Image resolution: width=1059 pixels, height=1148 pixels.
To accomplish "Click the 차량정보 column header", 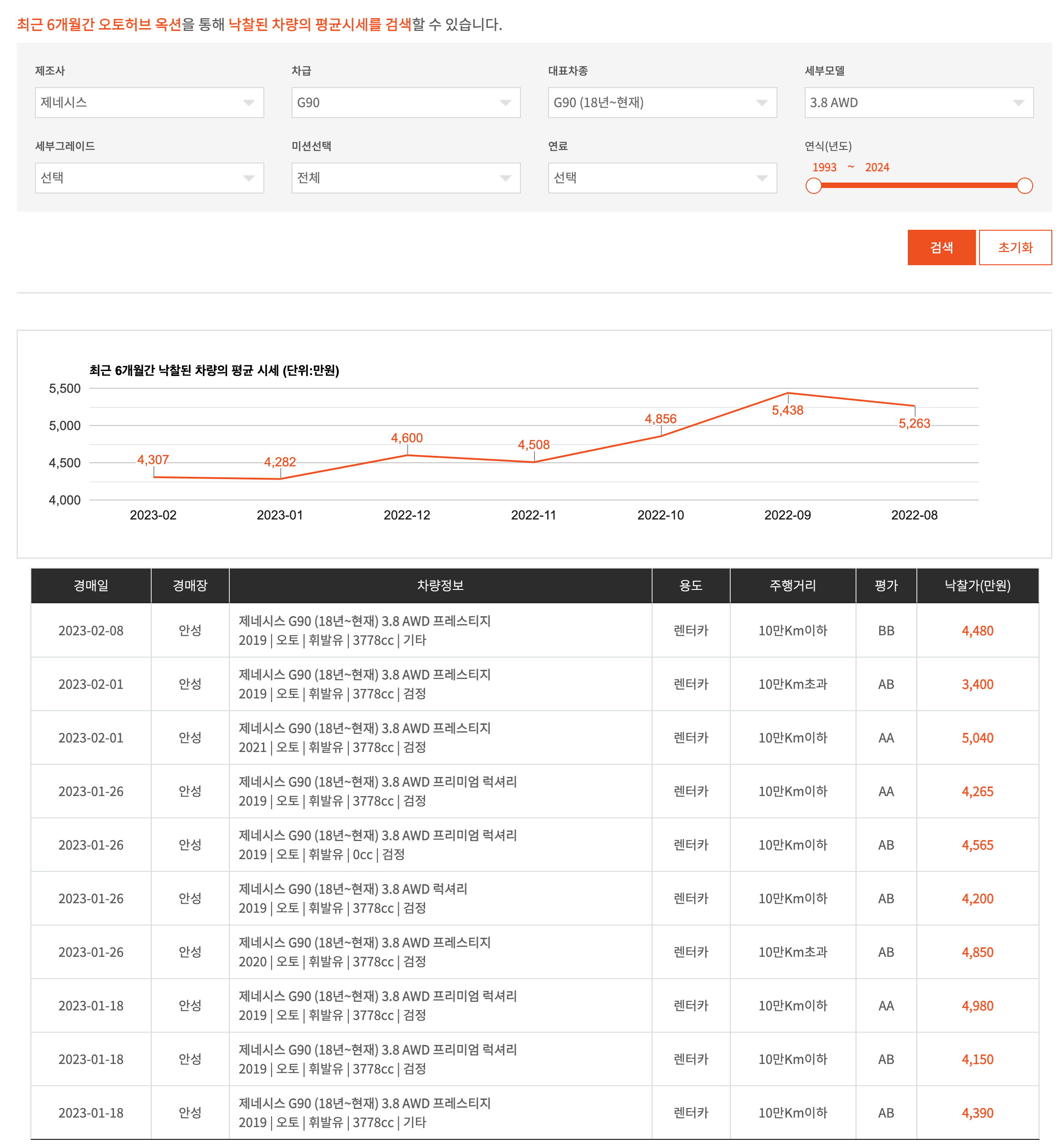I will 440,585.
